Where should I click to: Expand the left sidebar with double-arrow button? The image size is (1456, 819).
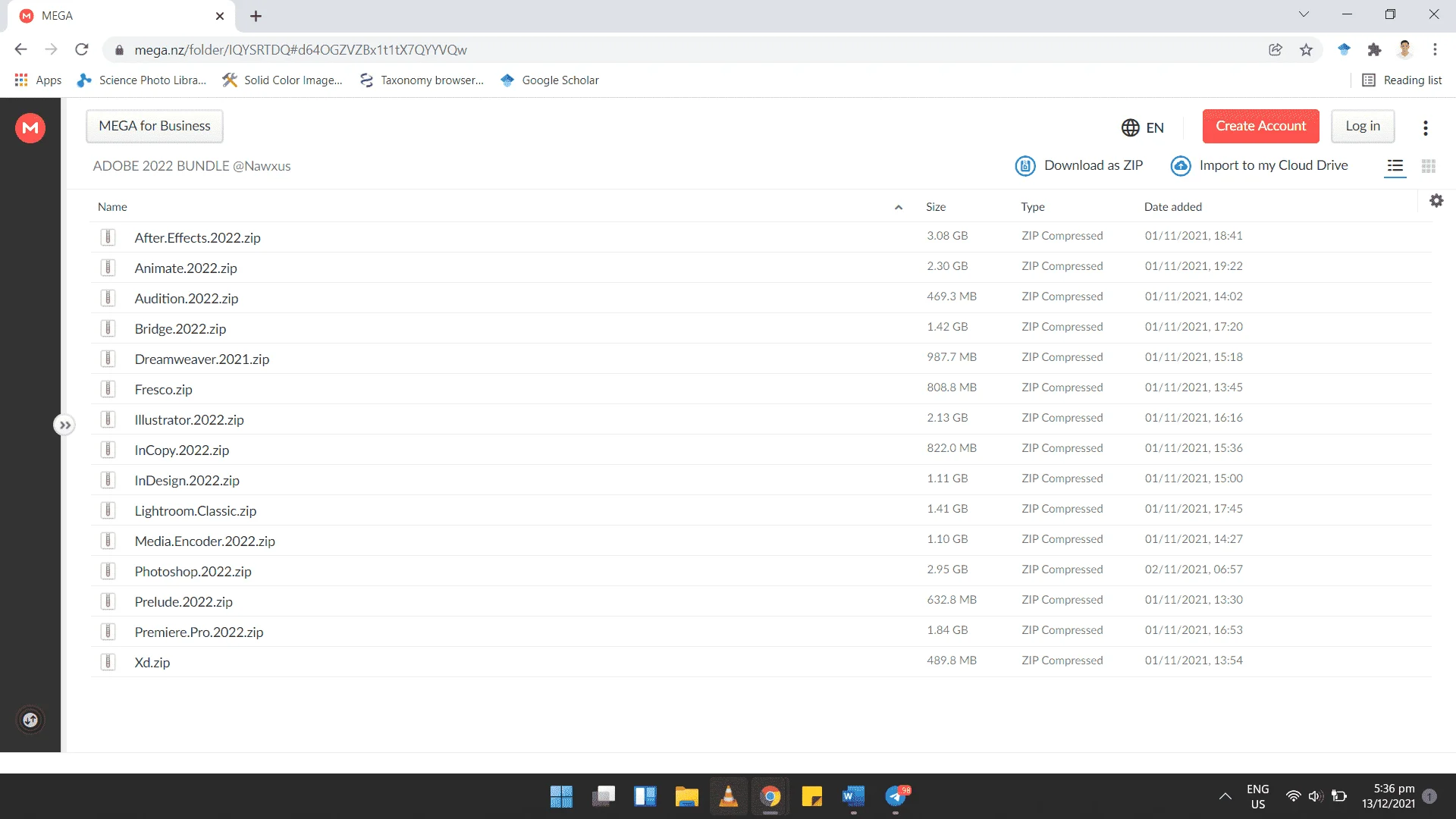click(x=65, y=425)
